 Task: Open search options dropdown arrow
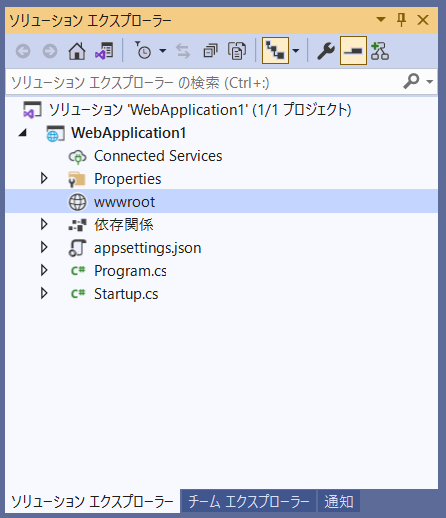tap(430, 82)
